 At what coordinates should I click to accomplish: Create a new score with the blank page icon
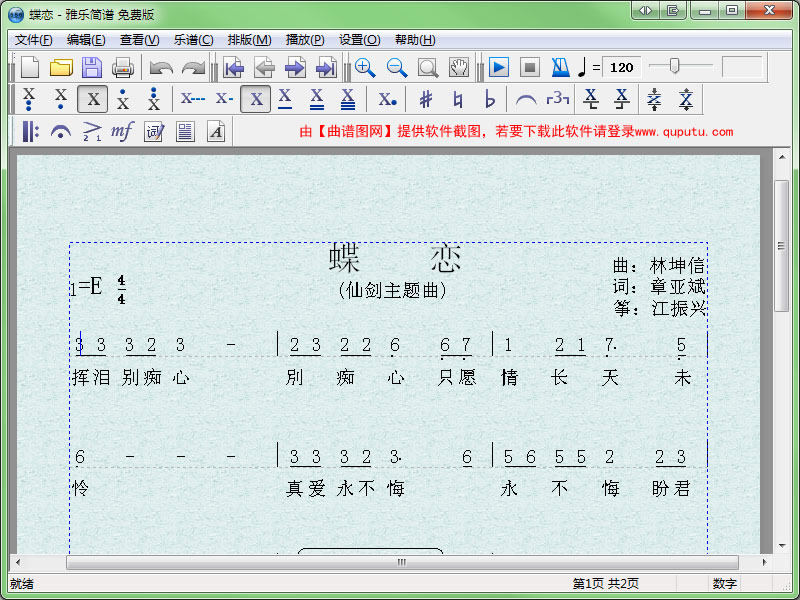tap(30, 67)
